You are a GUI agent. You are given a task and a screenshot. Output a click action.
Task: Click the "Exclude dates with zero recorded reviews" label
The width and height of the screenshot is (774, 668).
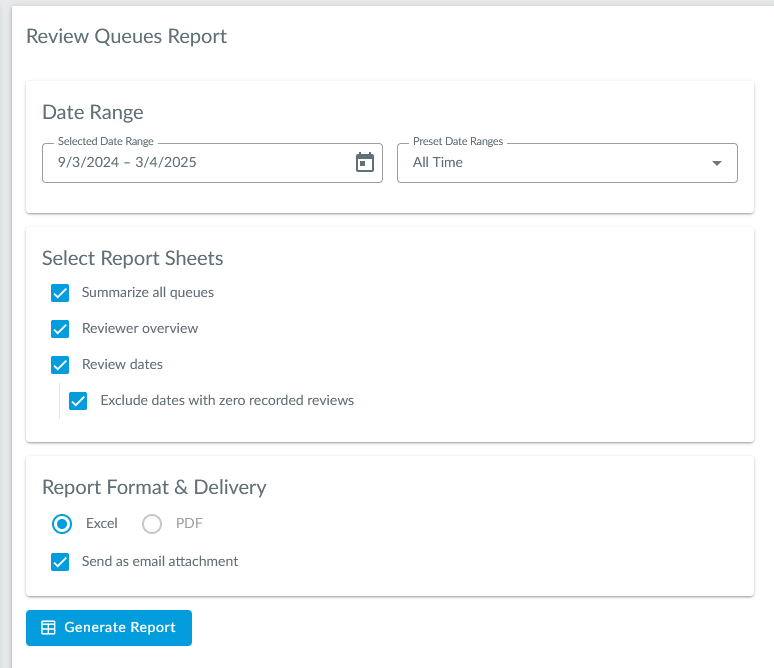point(227,401)
